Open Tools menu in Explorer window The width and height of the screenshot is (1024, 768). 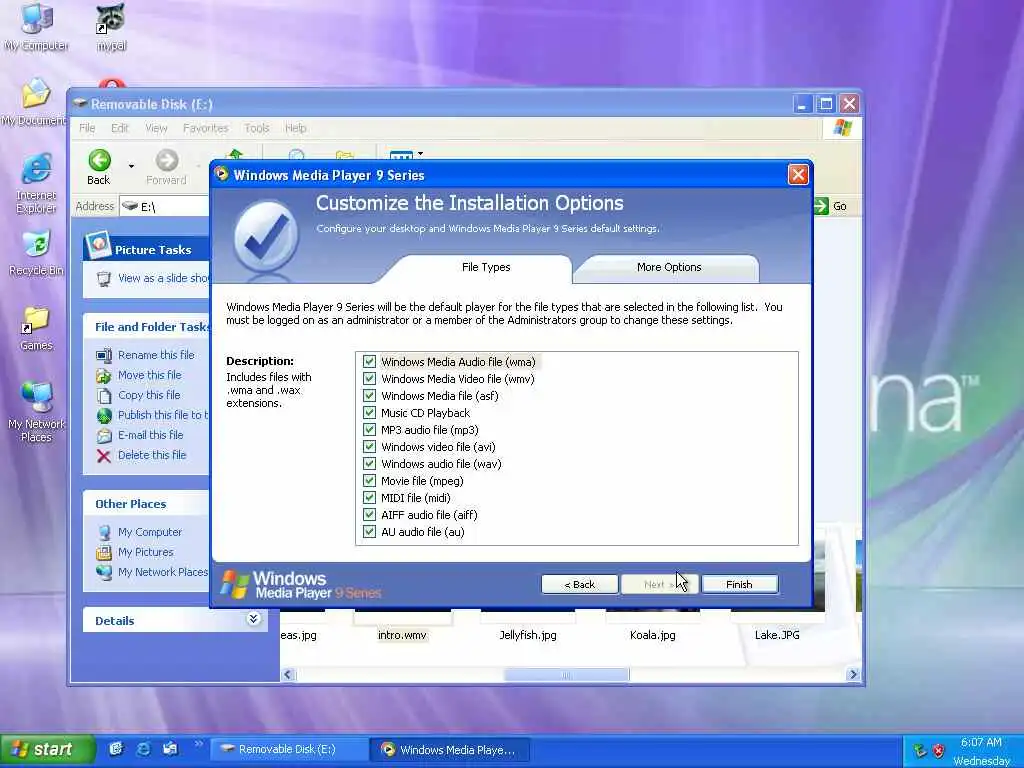tap(257, 128)
